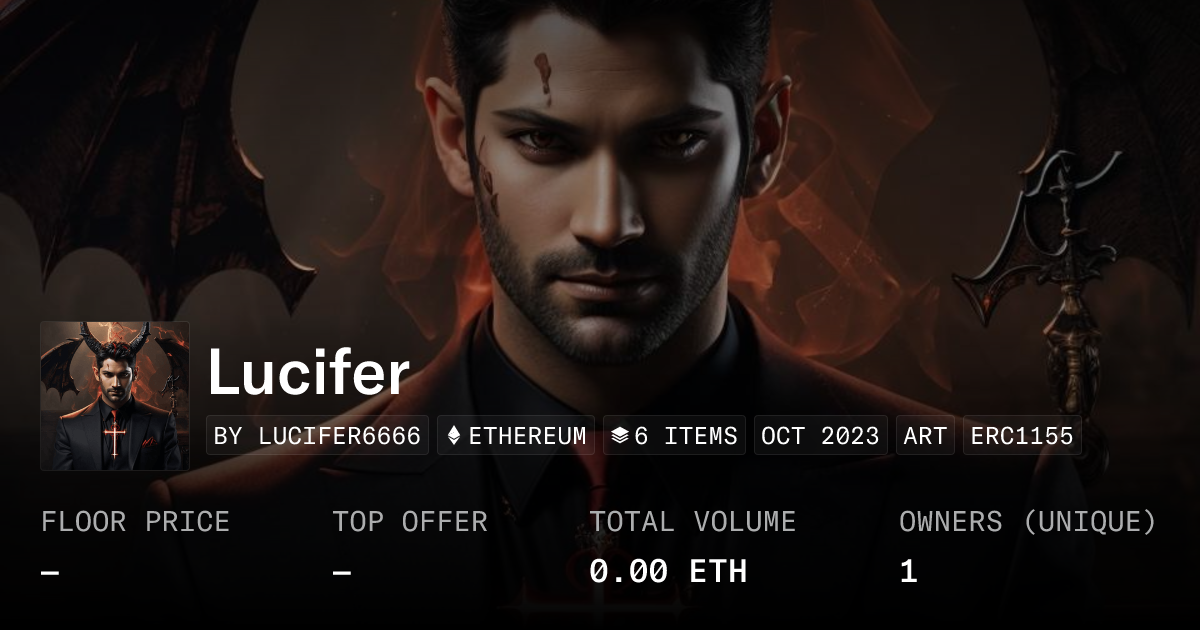
Task: Click the Ethereum diamond logo icon
Action: point(454,436)
